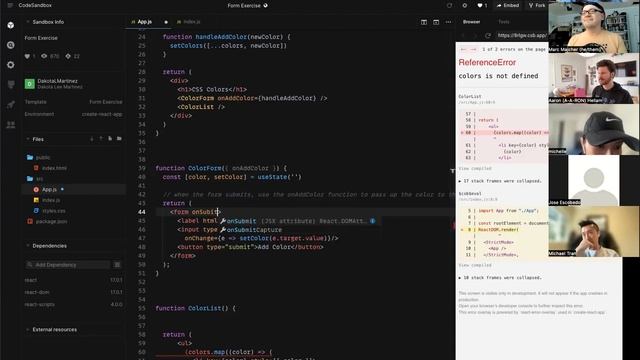
Task: Click the split editor layout icon
Action: (x=424, y=22)
